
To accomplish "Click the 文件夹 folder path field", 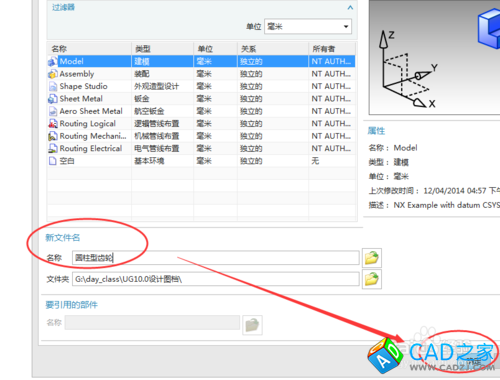I will (x=216, y=279).
